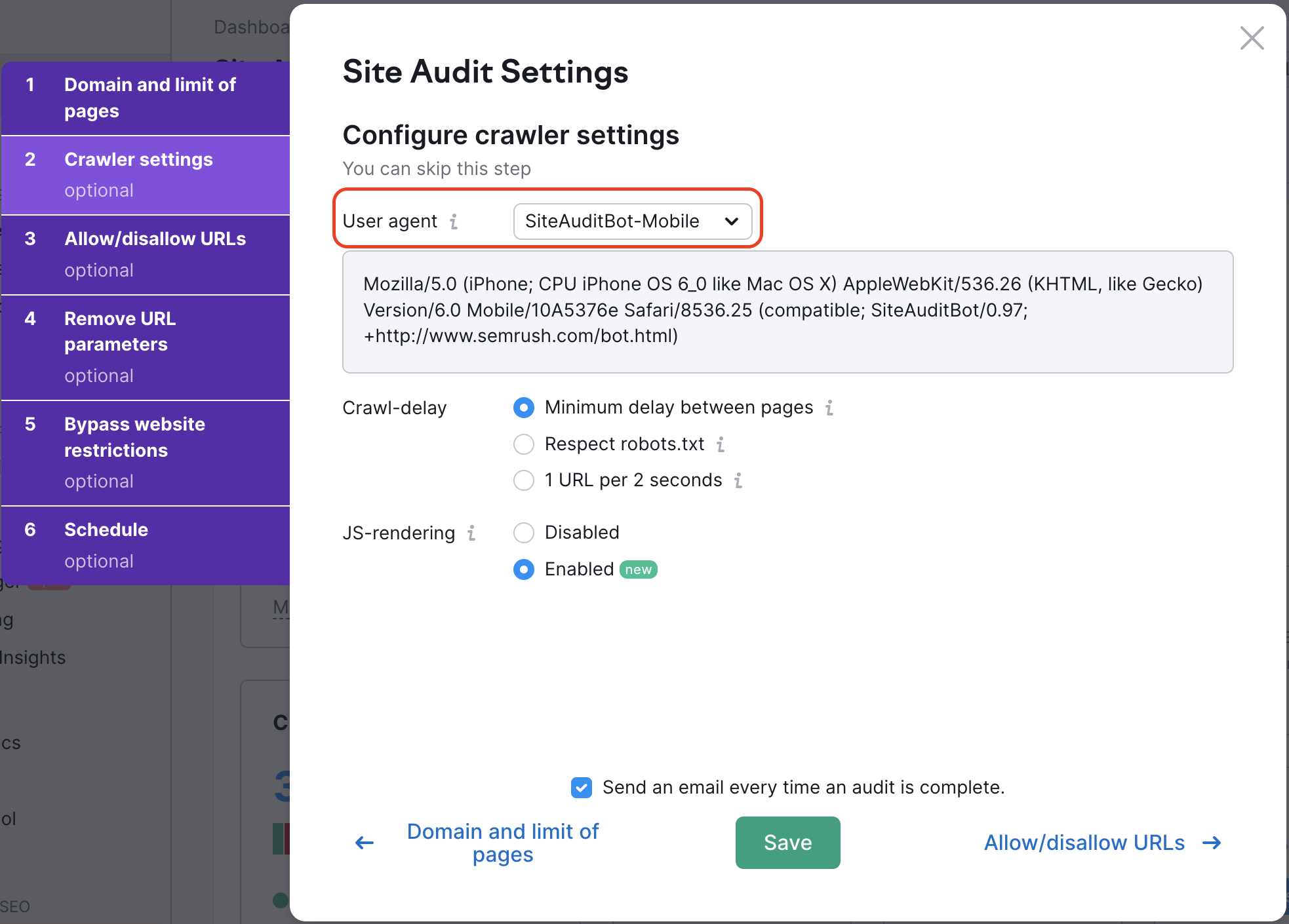
Task: Go forward to Allow/disallow URLs link
Action: (1084, 843)
